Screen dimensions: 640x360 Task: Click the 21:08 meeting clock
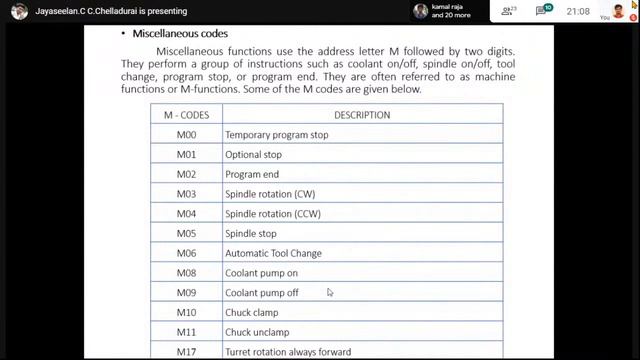[578, 11]
